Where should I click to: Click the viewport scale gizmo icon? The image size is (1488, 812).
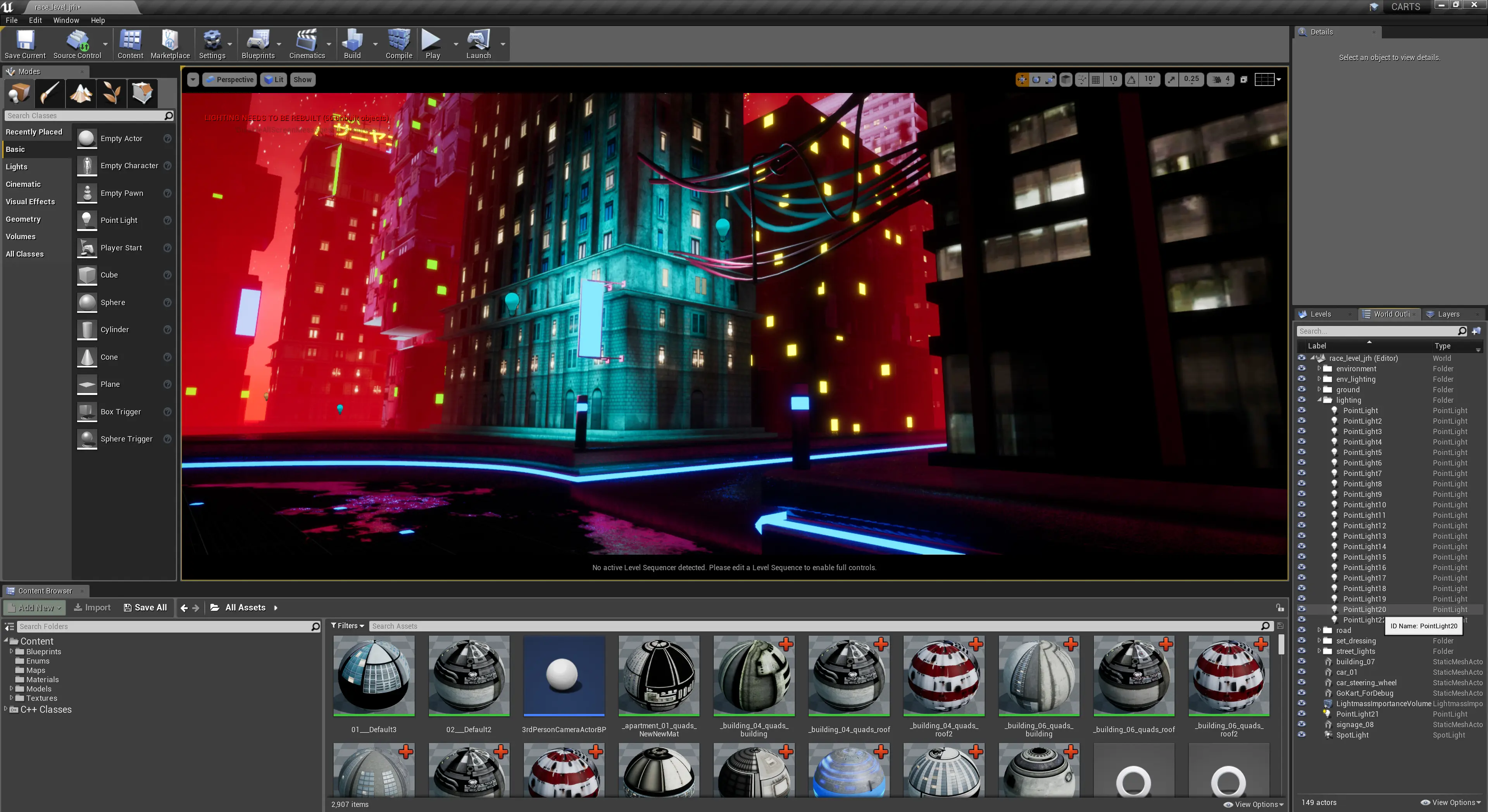[x=1050, y=80]
